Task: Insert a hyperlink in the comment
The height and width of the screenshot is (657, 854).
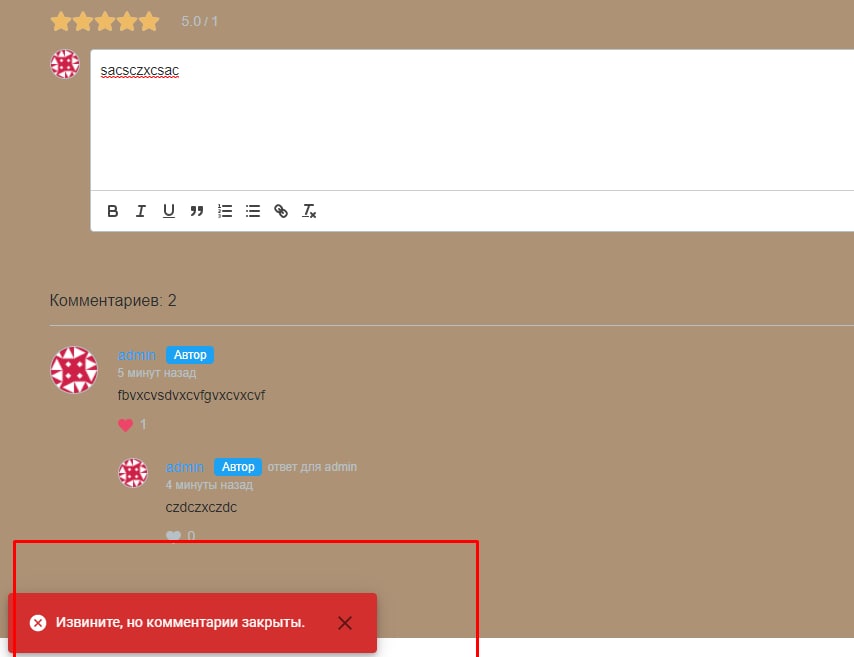Action: (281, 211)
